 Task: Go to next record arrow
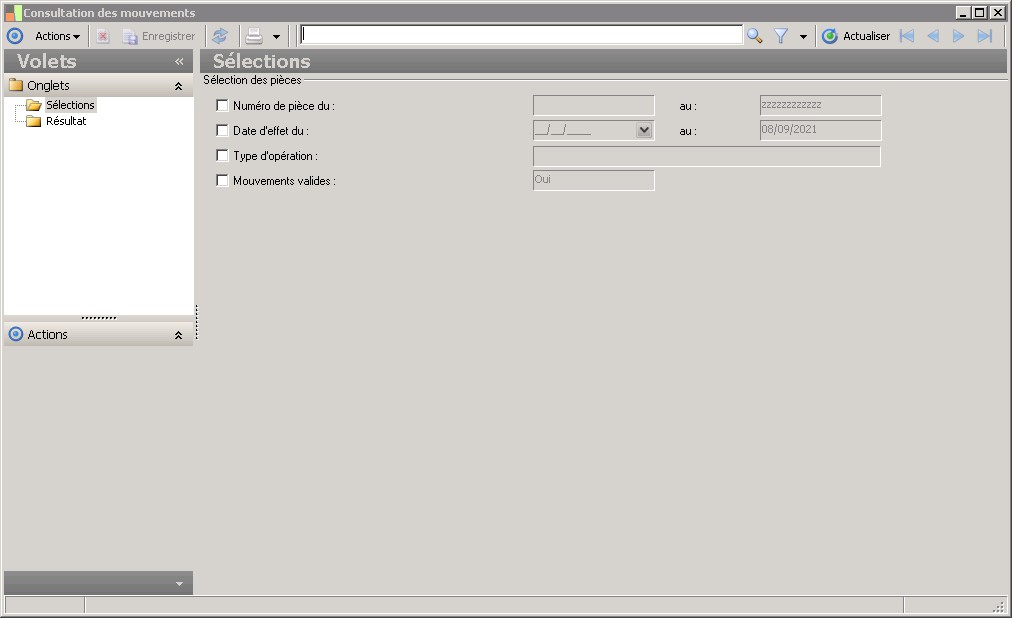958,36
